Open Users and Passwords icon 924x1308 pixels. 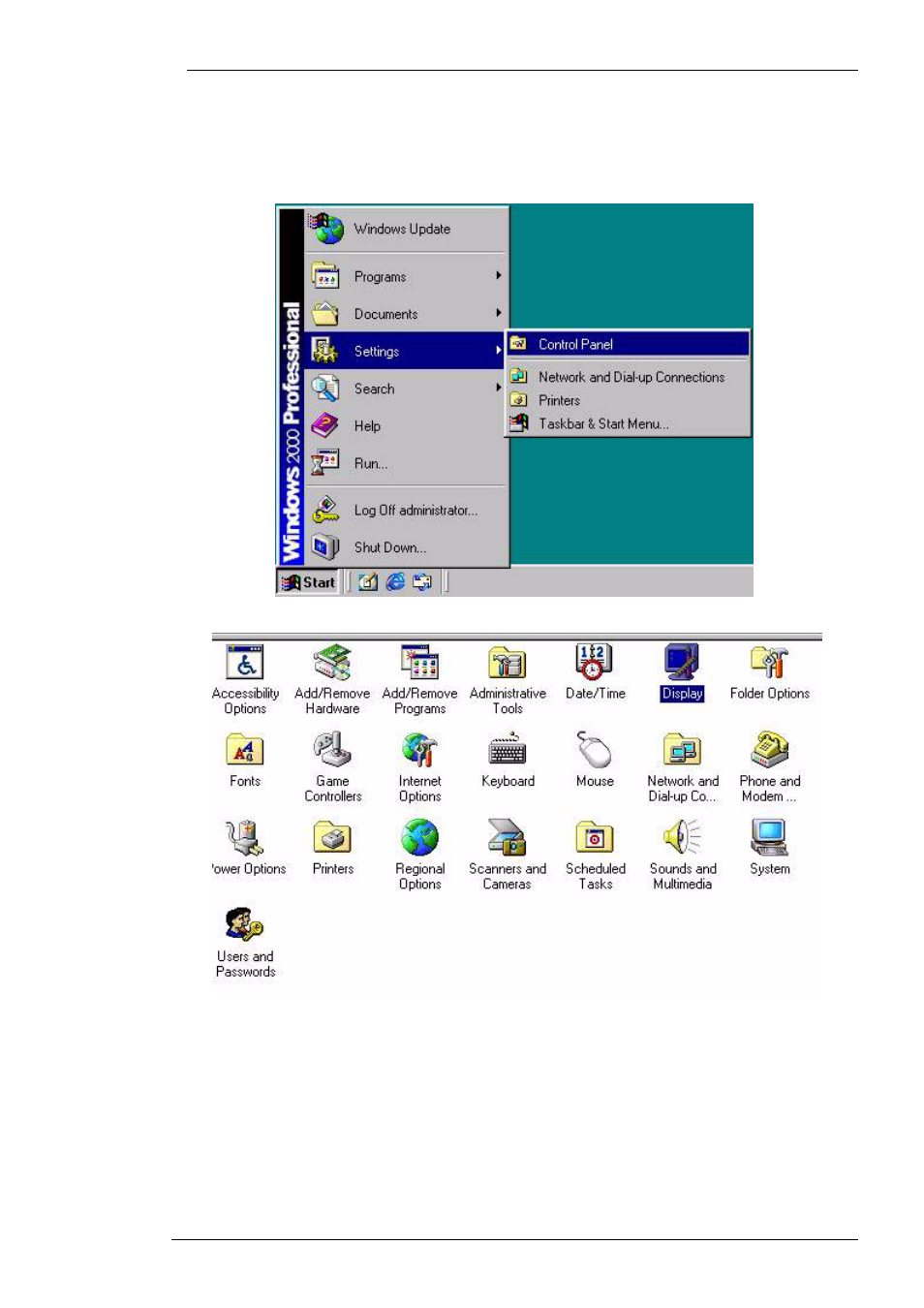click(245, 925)
